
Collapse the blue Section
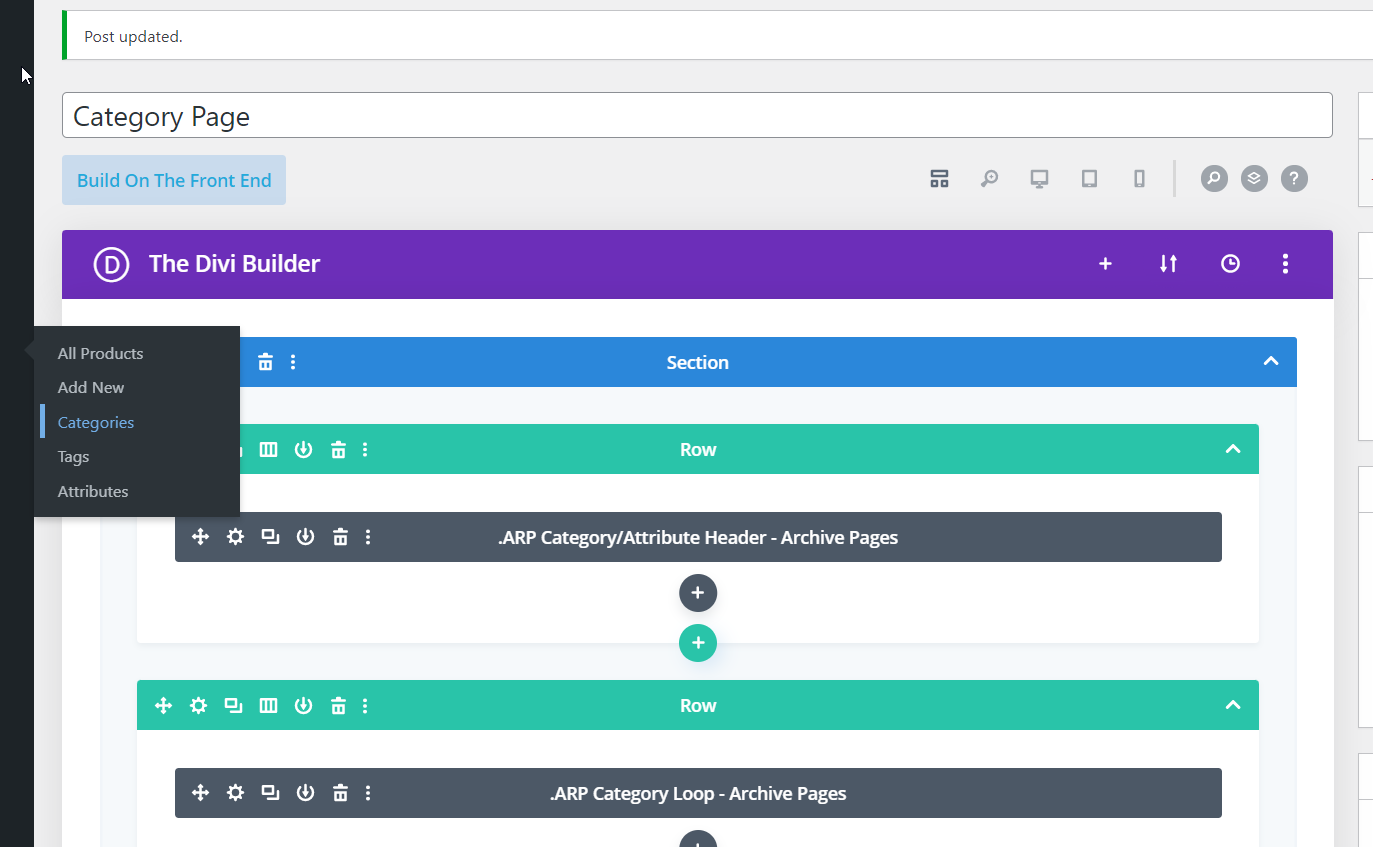coord(1270,362)
